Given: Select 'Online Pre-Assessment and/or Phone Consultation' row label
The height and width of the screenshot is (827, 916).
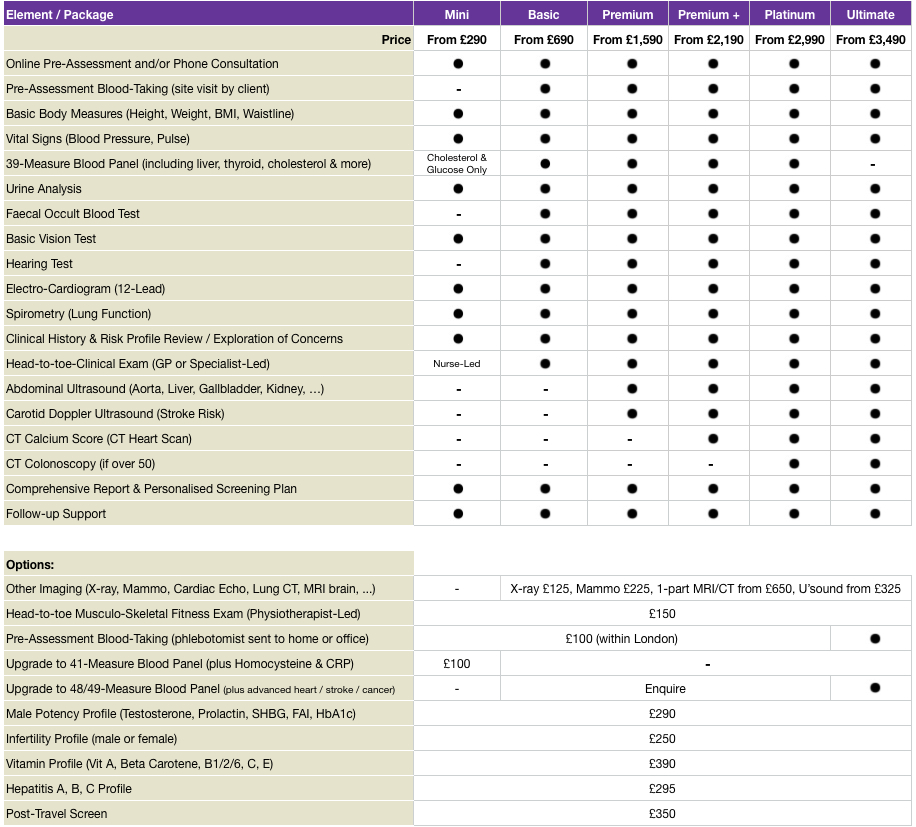Looking at the screenshot, I should pyautogui.click(x=142, y=64).
